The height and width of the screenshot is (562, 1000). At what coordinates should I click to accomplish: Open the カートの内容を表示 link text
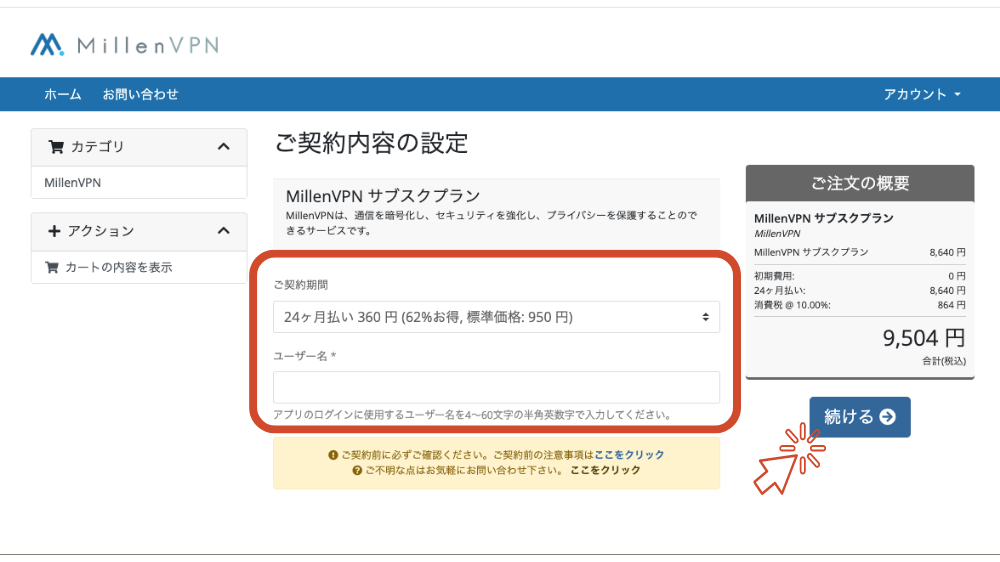(119, 267)
